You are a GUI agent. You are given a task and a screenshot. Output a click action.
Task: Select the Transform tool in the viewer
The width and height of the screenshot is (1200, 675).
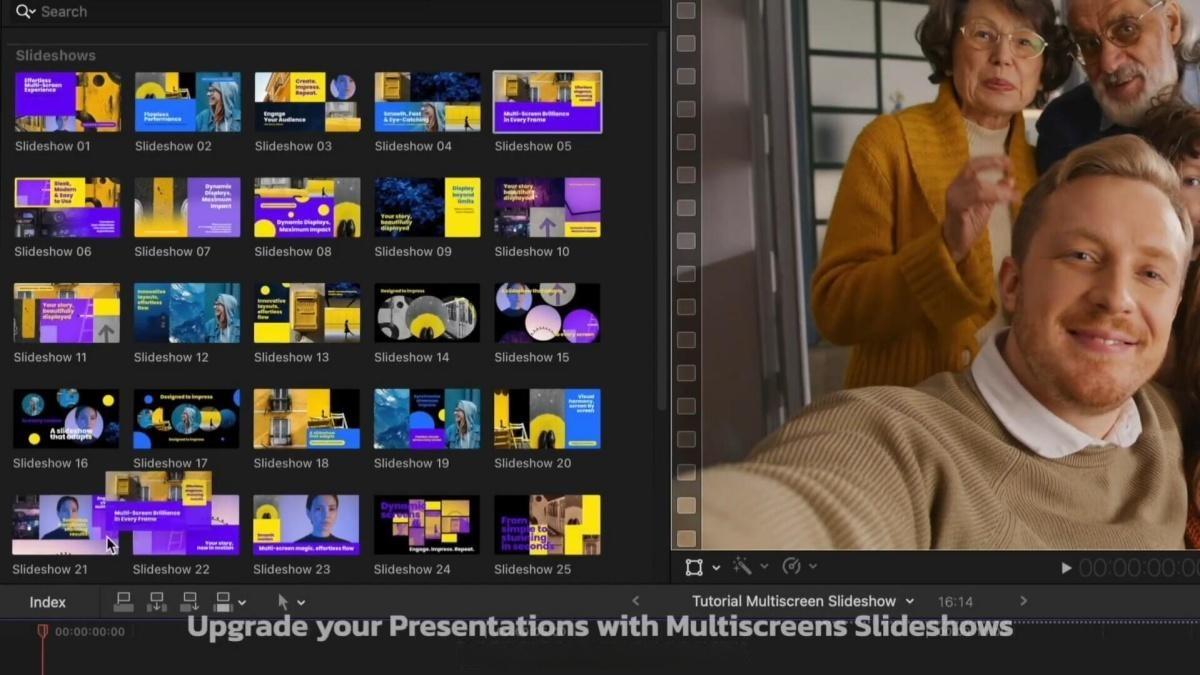point(695,567)
